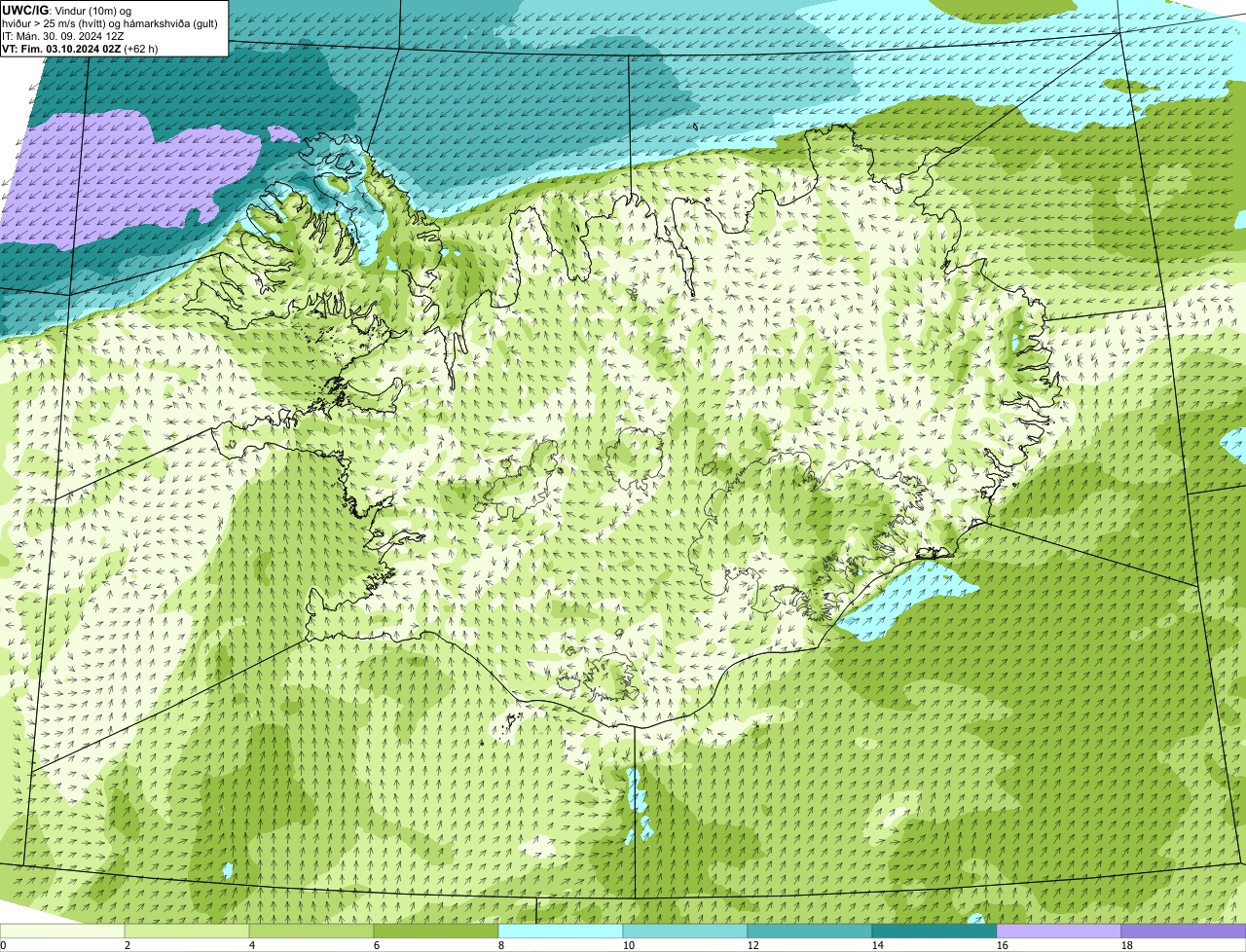Click the pale yellow 0–2 m/s legend swatch
1246x952 pixels.
coord(62,931)
